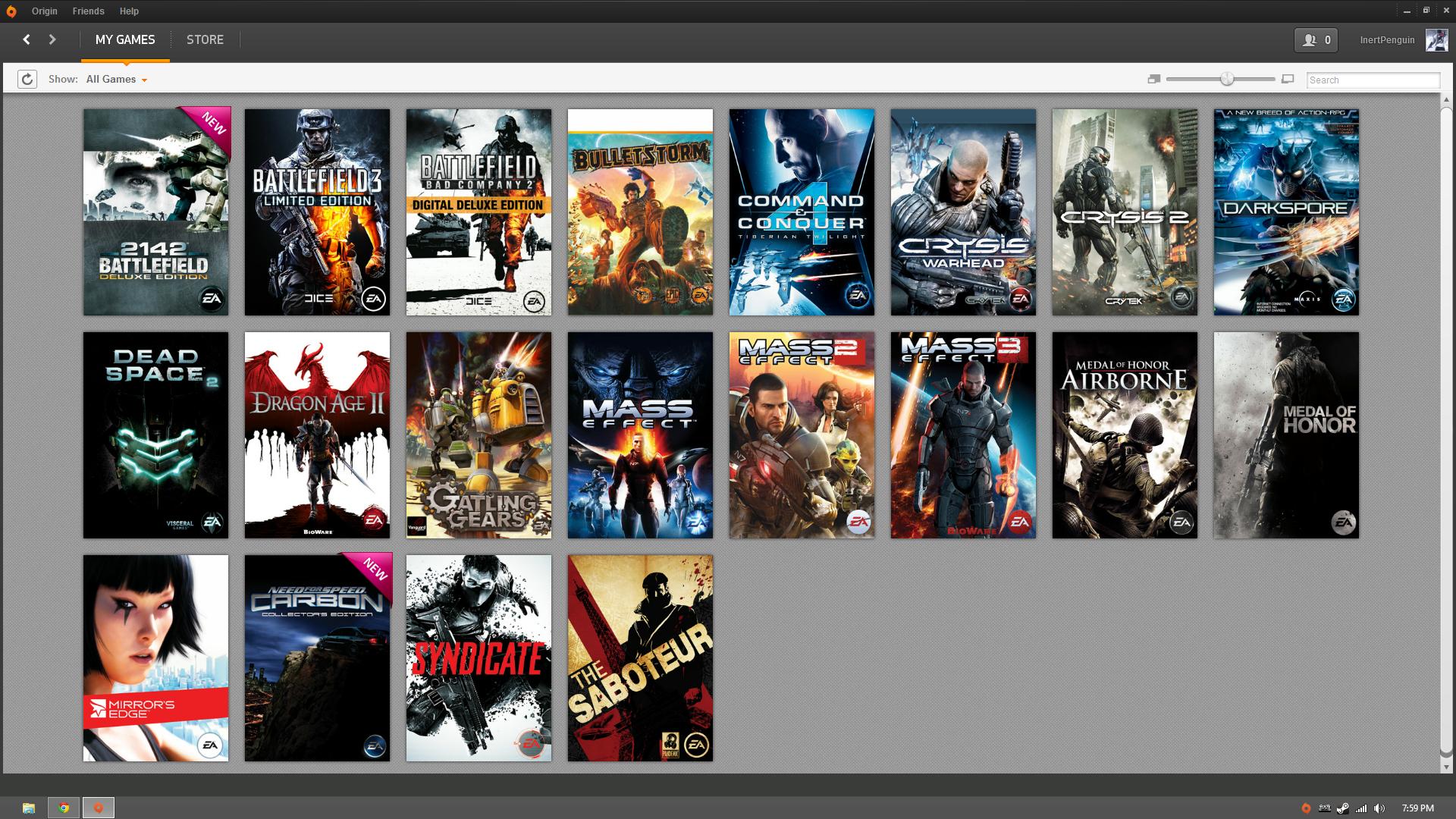1456x819 pixels.
Task: Click the keyboard tray icon
Action: [1324, 808]
